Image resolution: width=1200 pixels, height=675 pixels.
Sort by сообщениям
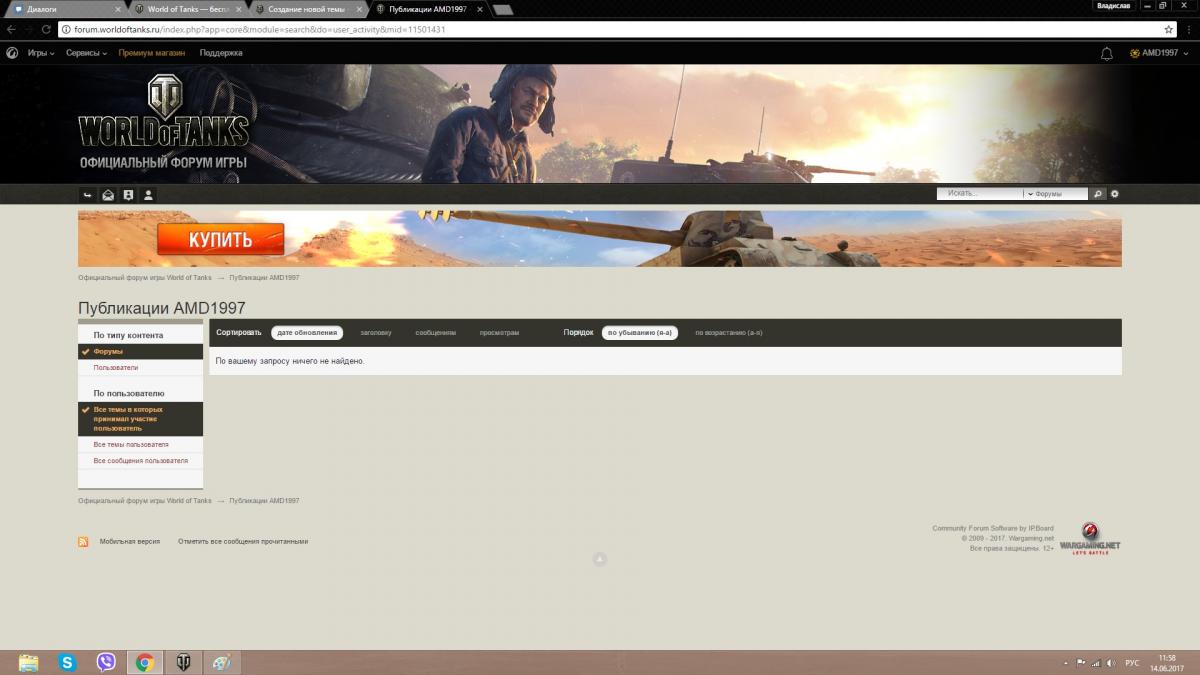(435, 333)
